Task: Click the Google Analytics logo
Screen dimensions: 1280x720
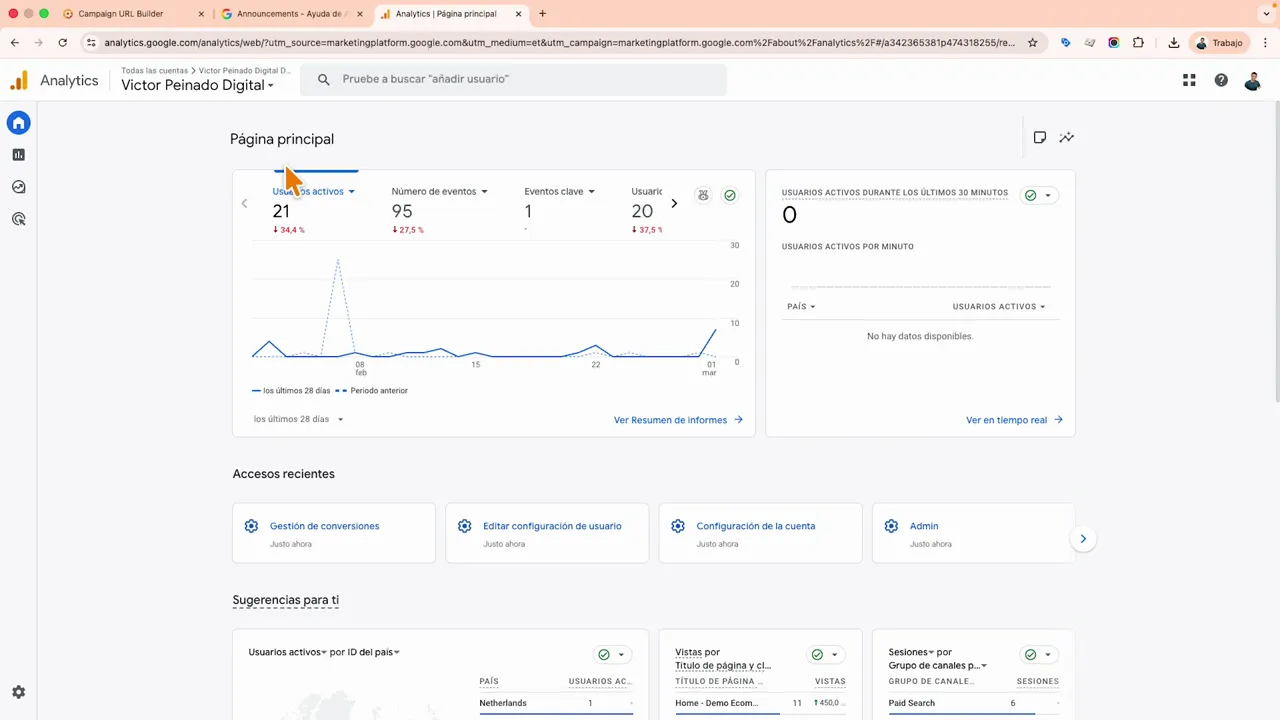Action: 19,80
